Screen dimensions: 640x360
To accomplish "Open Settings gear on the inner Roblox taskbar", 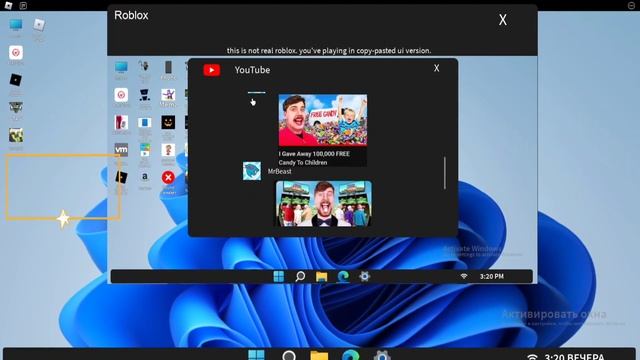I will [364, 276].
